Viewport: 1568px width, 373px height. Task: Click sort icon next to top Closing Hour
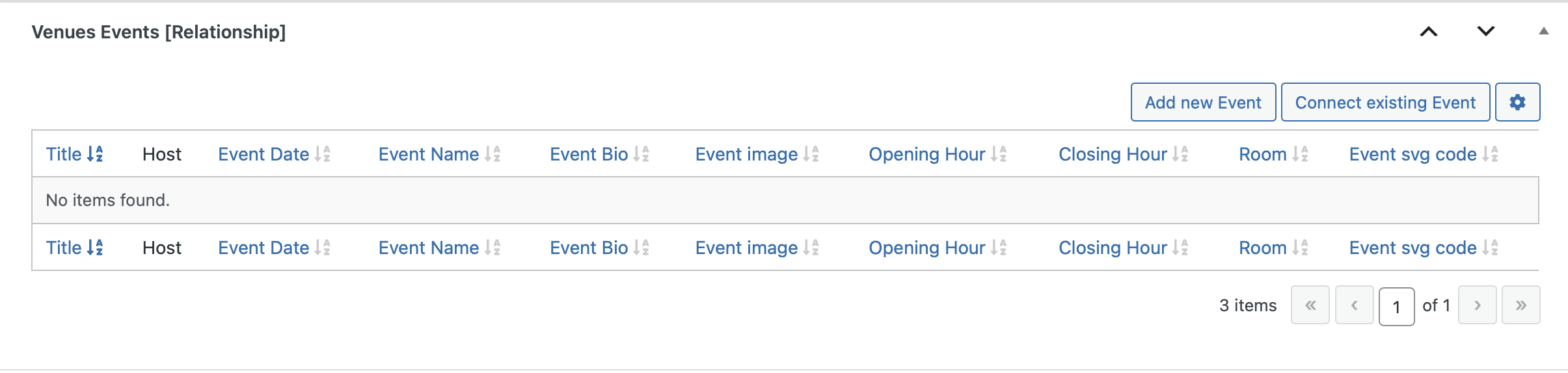coord(1180,154)
